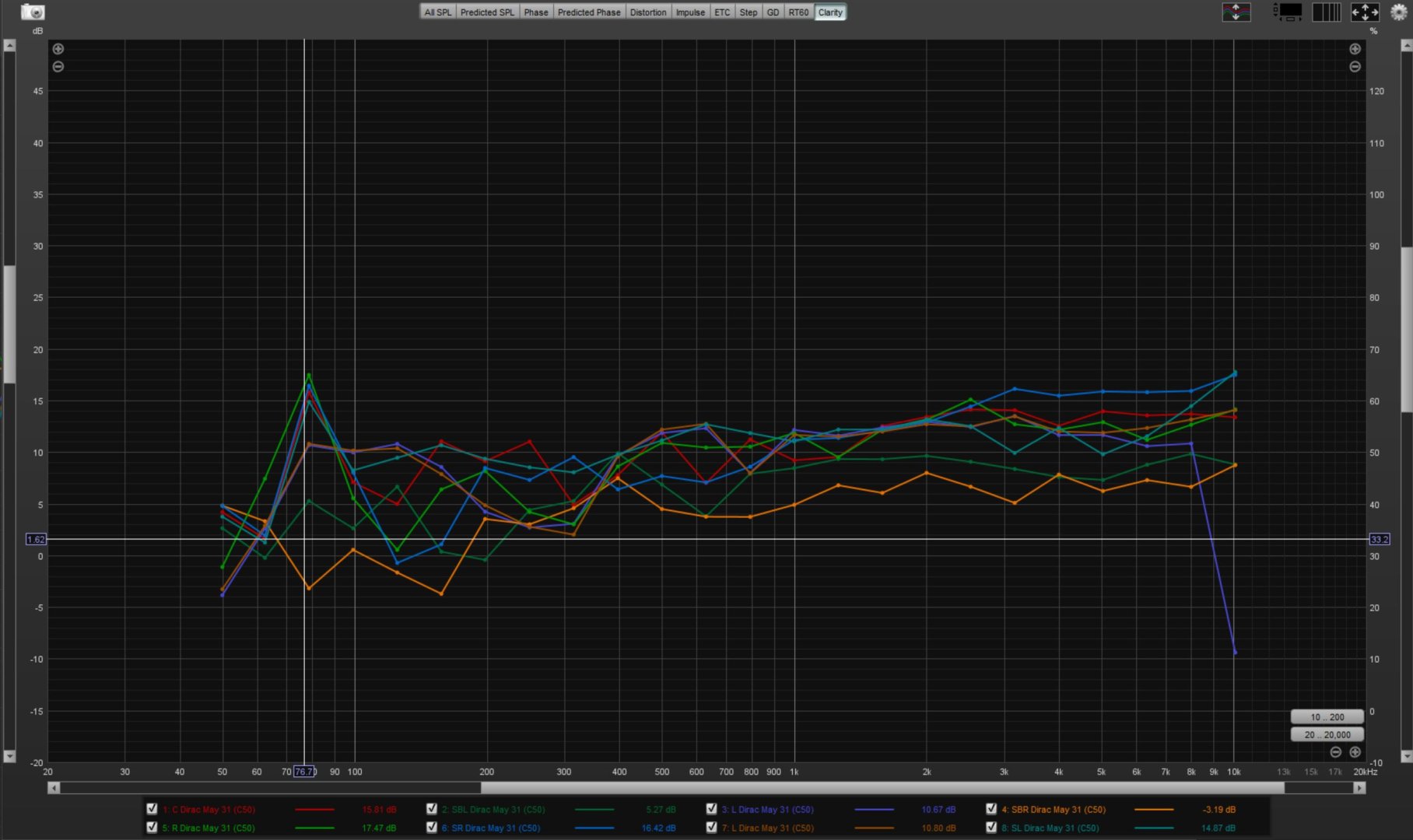Hide the SBL Dirac May 31 trace
1413x840 pixels.
click(x=432, y=809)
